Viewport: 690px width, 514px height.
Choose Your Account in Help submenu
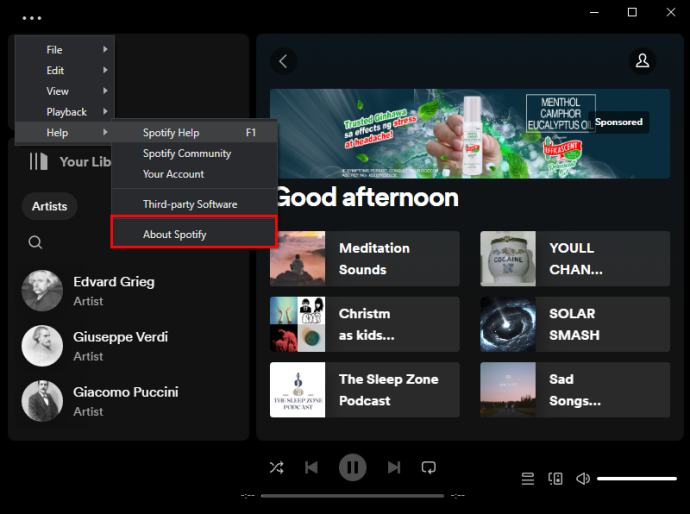click(194, 174)
